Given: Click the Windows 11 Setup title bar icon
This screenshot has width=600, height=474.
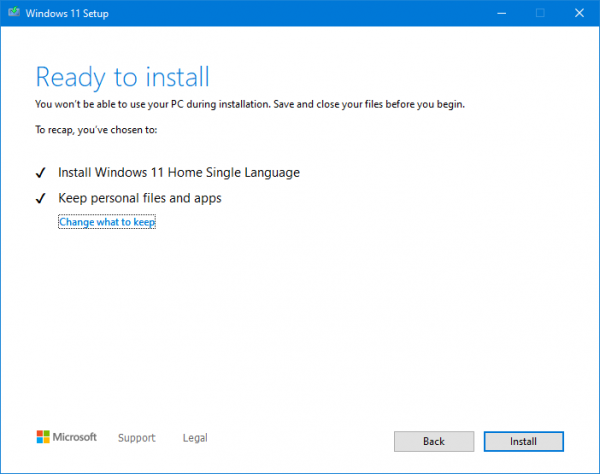Looking at the screenshot, I should click(x=14, y=13).
